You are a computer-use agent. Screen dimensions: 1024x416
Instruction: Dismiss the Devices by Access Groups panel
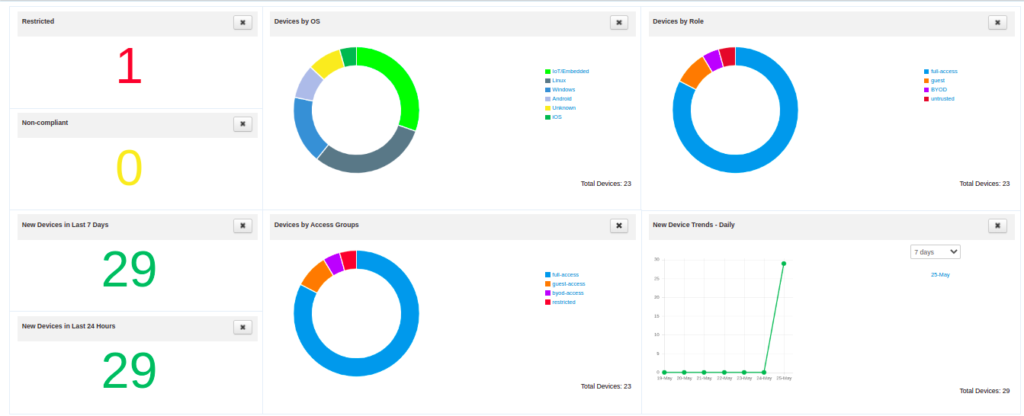(x=618, y=225)
